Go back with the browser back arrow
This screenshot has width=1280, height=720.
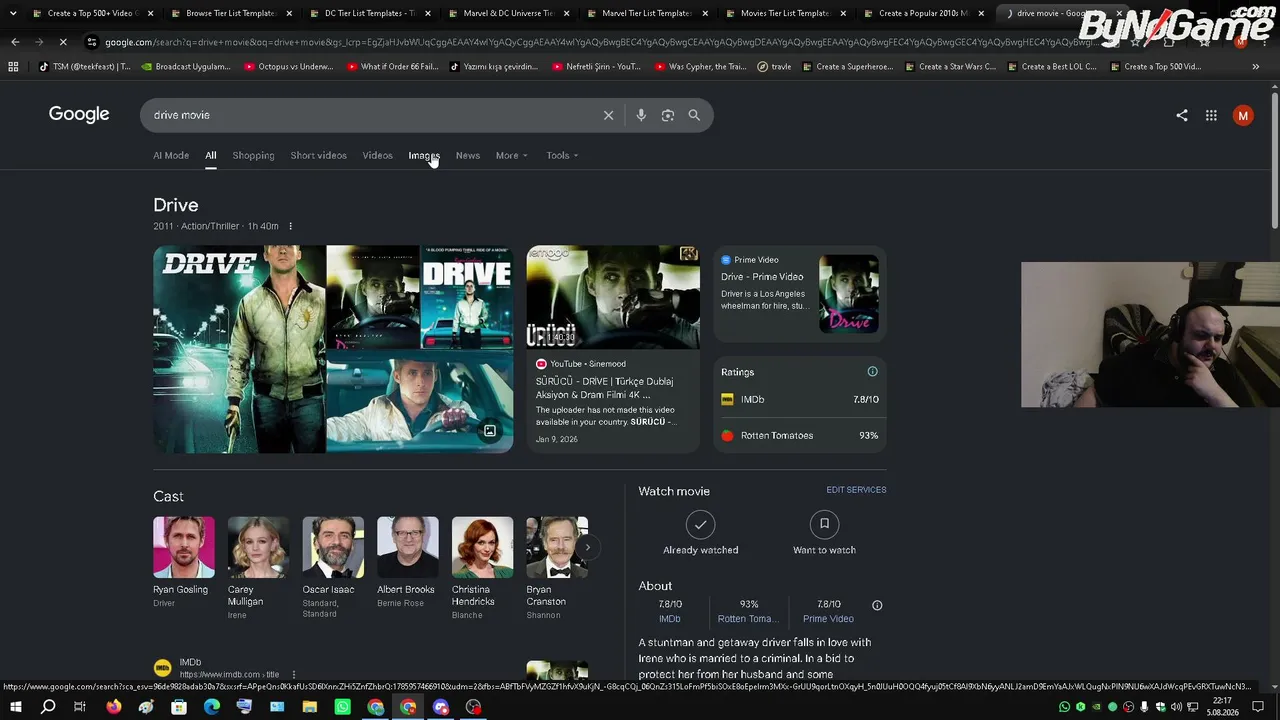pos(15,42)
